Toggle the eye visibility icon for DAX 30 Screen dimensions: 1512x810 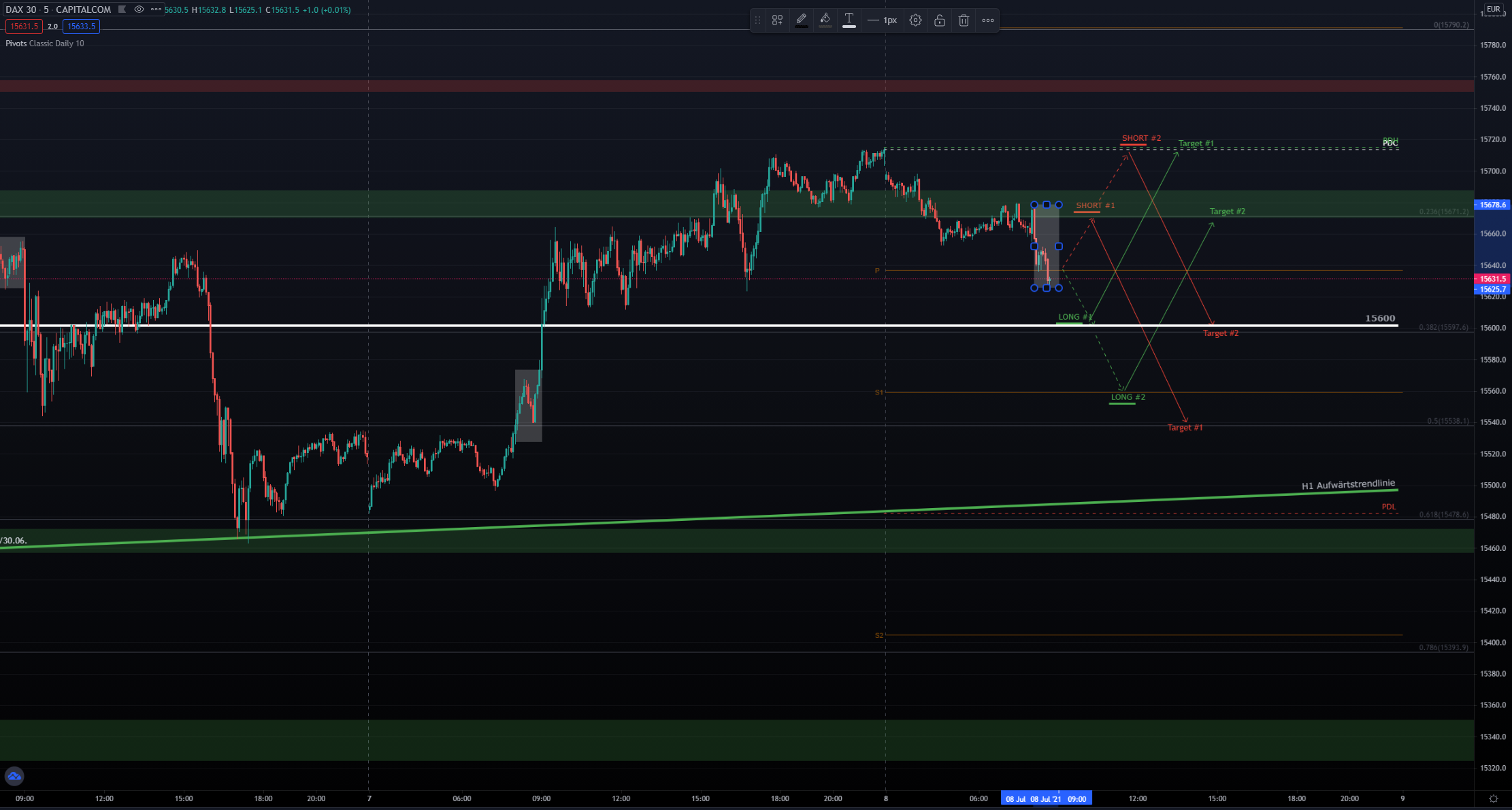coord(139,10)
